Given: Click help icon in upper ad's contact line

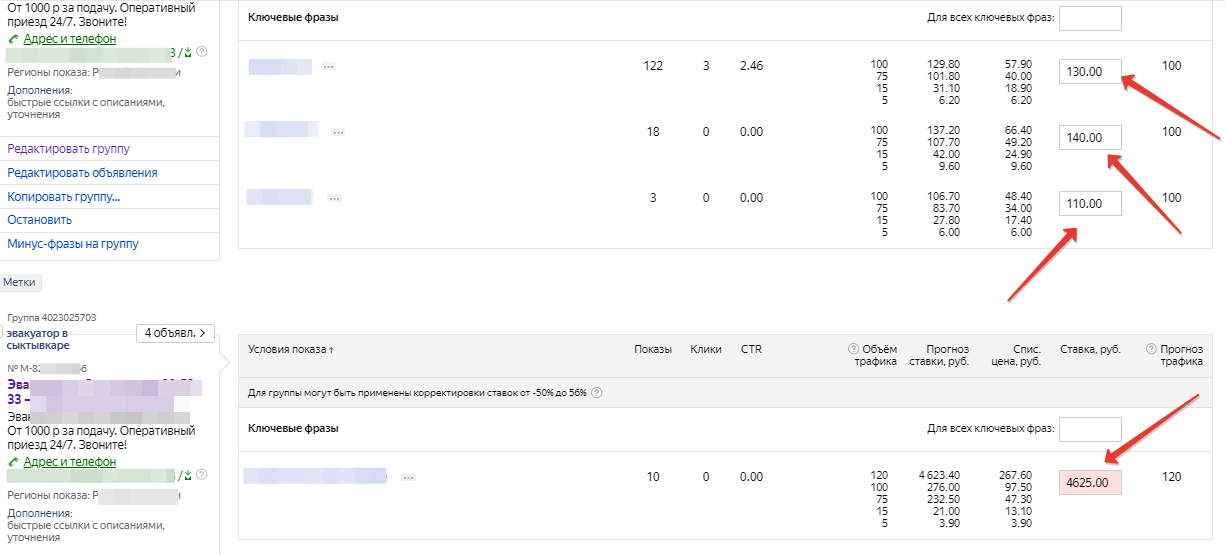Looking at the screenshot, I should [202, 52].
